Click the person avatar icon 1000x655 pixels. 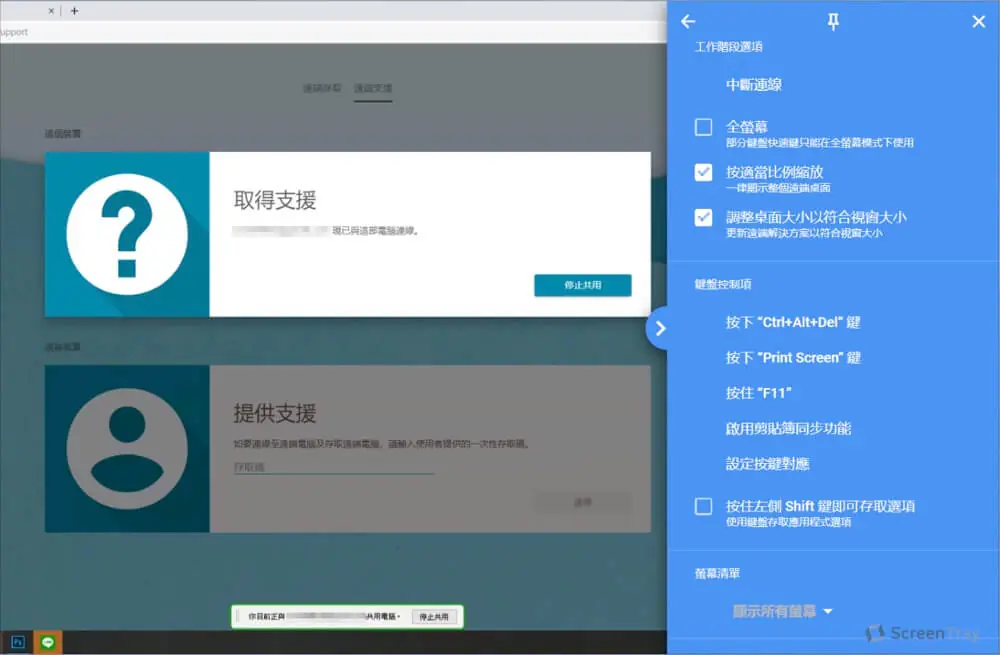[x=127, y=449]
